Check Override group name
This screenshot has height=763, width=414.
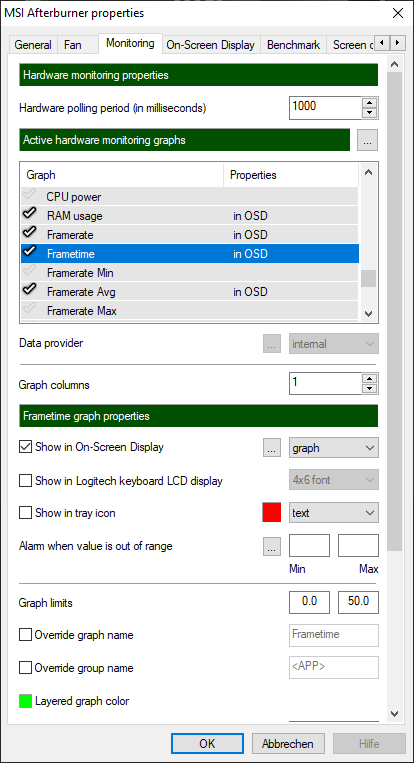[25, 668]
